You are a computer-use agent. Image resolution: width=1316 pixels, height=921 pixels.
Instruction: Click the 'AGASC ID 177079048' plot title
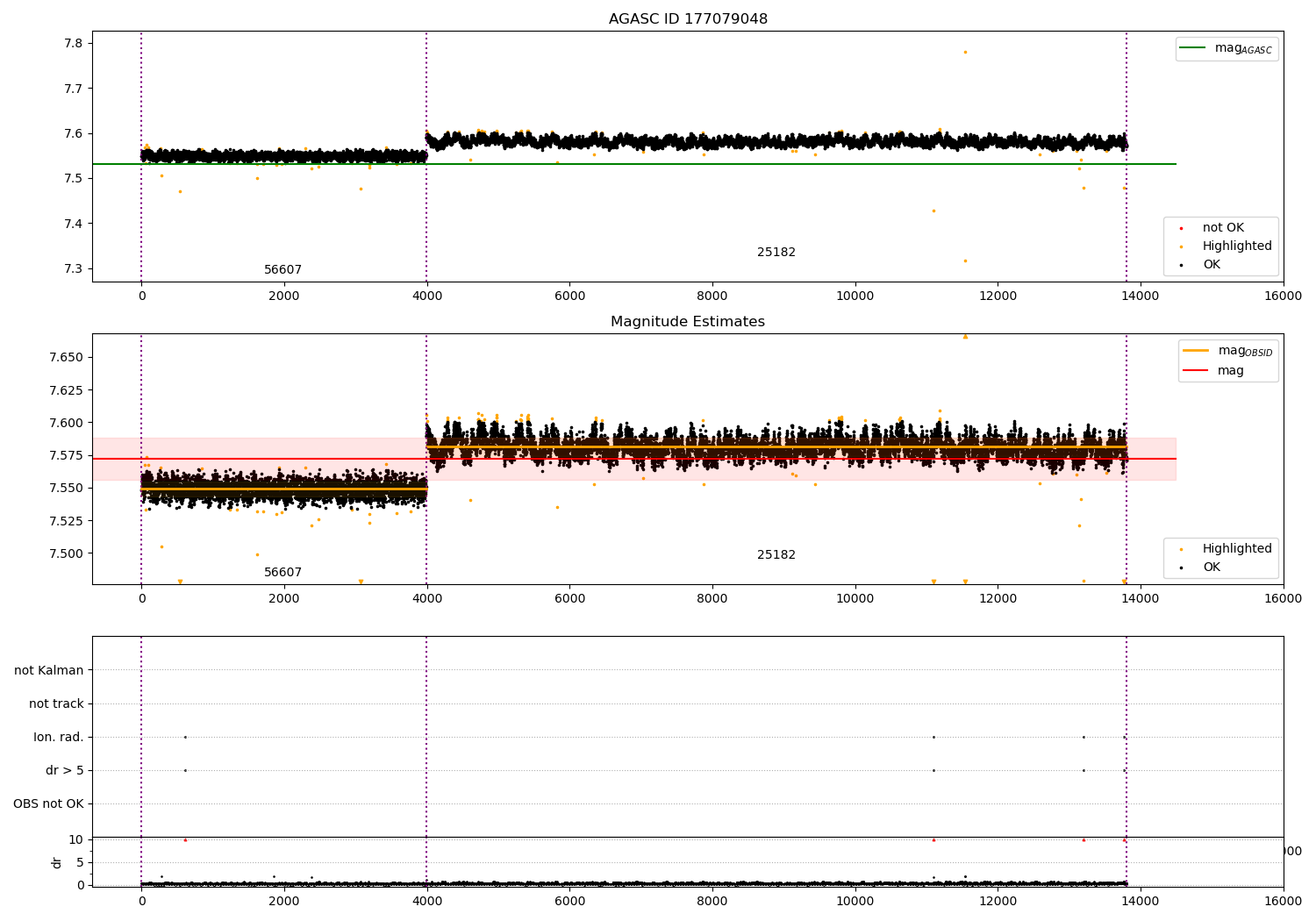(688, 19)
